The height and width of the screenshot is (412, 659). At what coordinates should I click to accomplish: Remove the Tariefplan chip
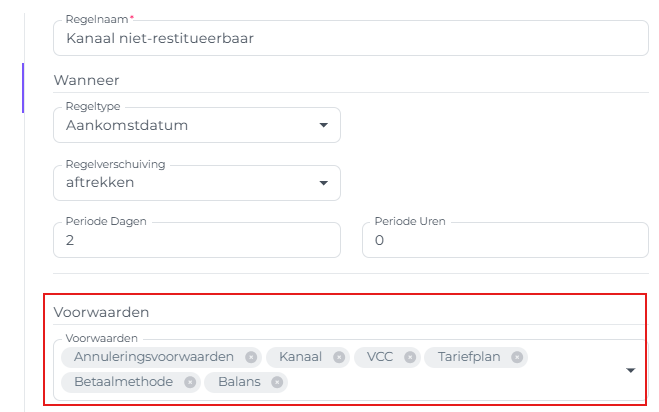click(517, 357)
